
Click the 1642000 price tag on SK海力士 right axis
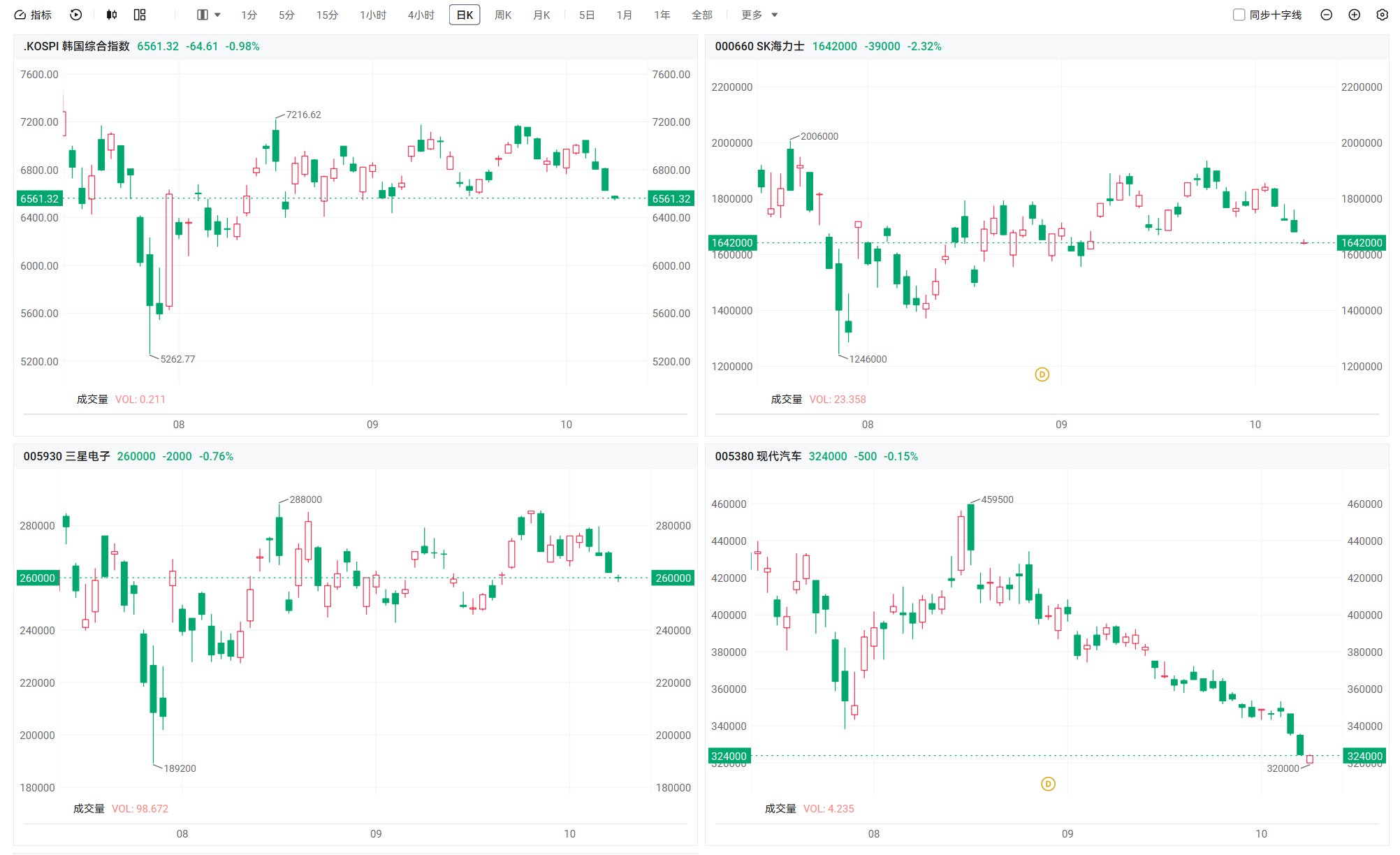[1361, 242]
